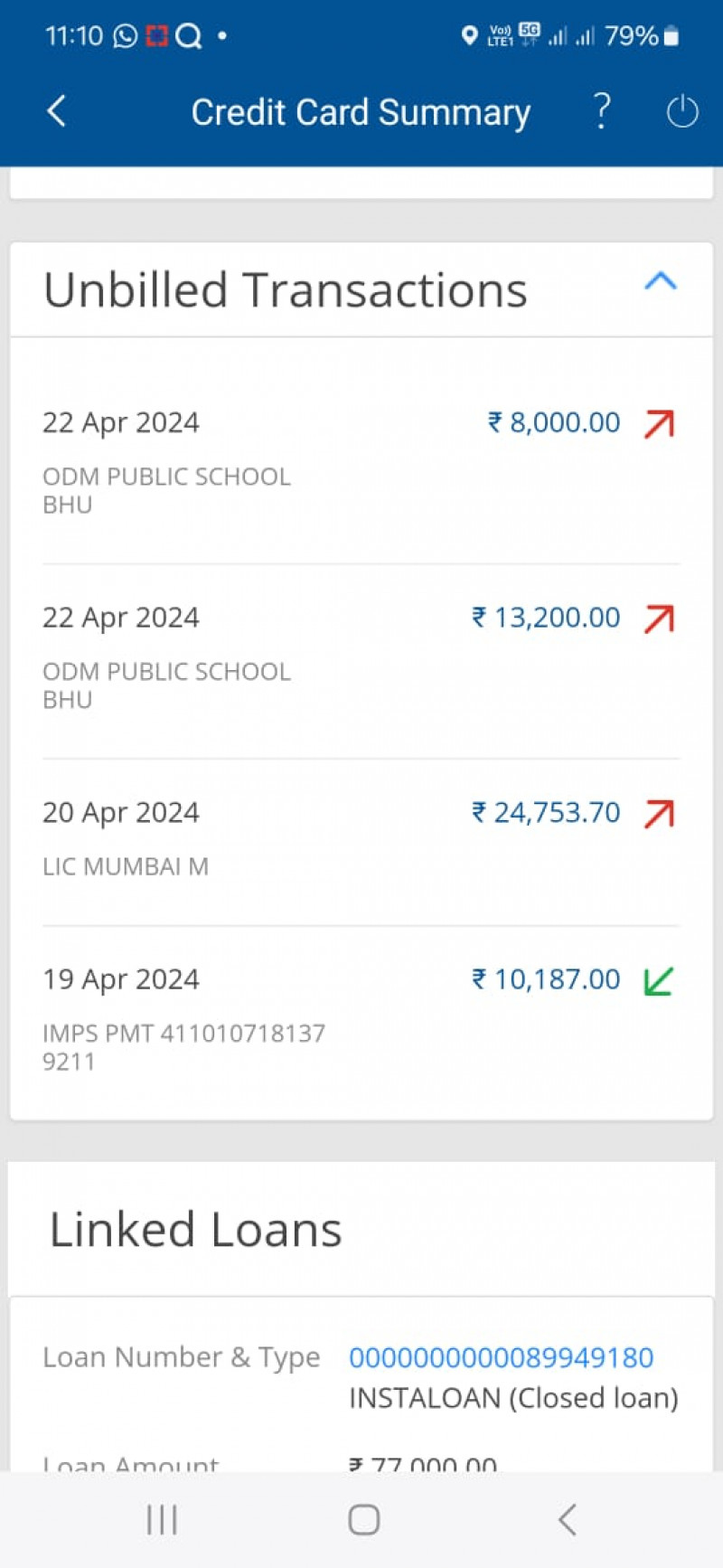The image size is (723, 1568).
Task: Select the ₹ 13,200.00 transaction amount
Action: coord(546,618)
